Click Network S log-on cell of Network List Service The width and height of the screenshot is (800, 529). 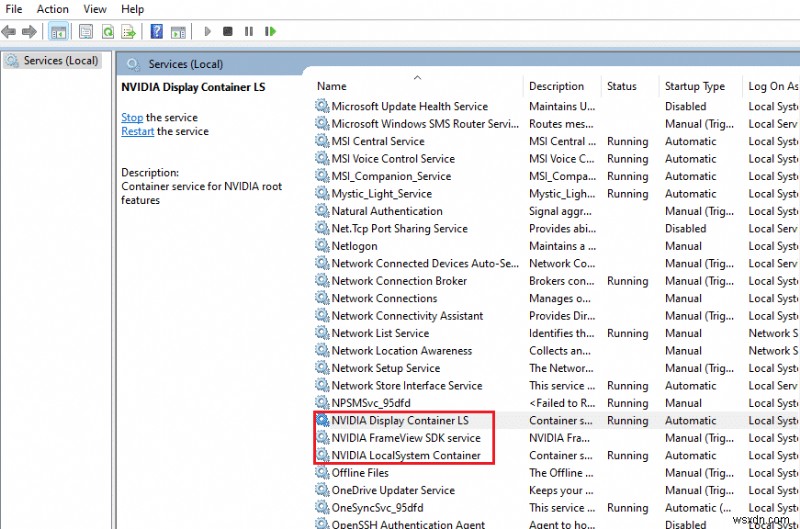pyautogui.click(x=773, y=333)
